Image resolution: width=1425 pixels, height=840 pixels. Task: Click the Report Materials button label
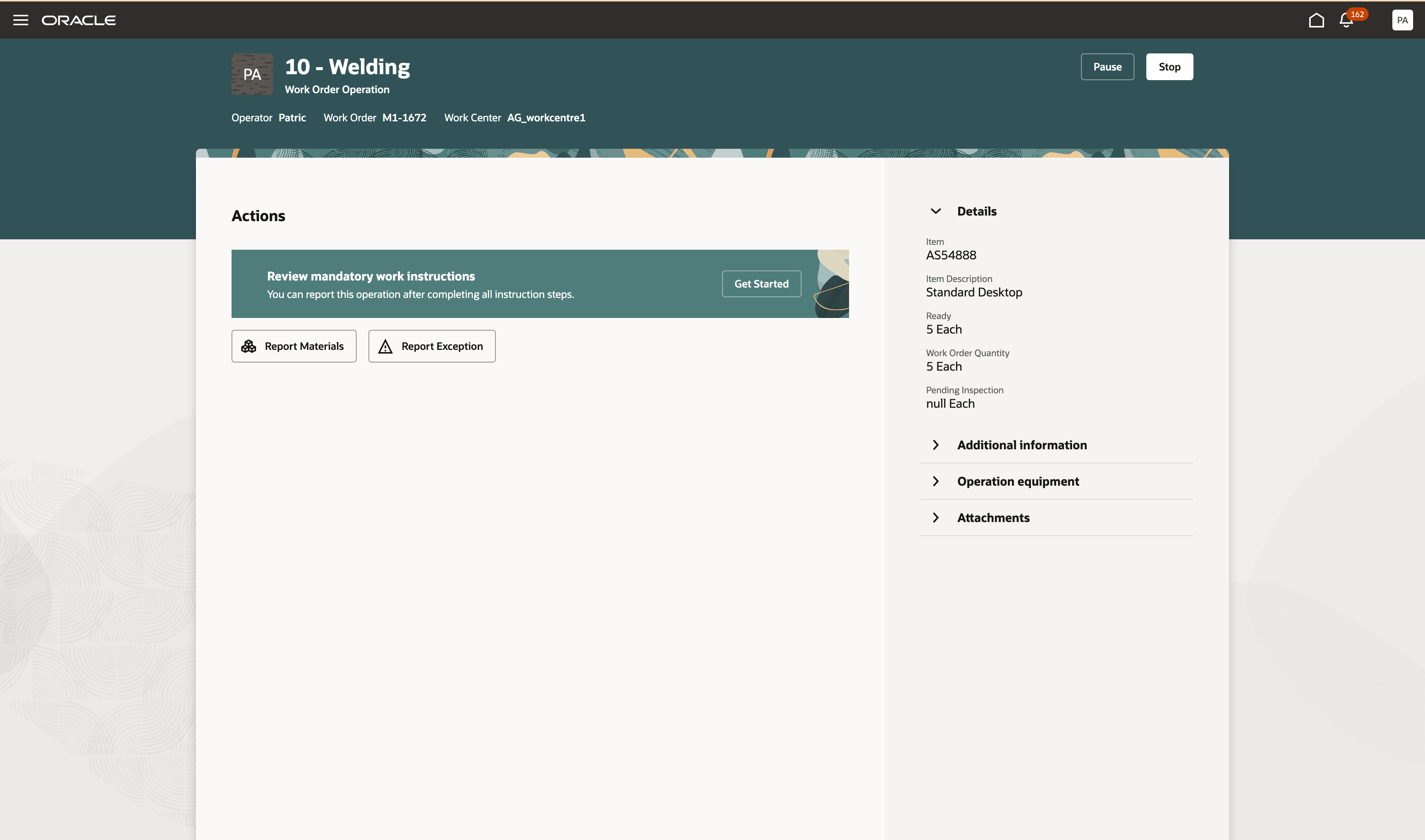tap(304, 347)
